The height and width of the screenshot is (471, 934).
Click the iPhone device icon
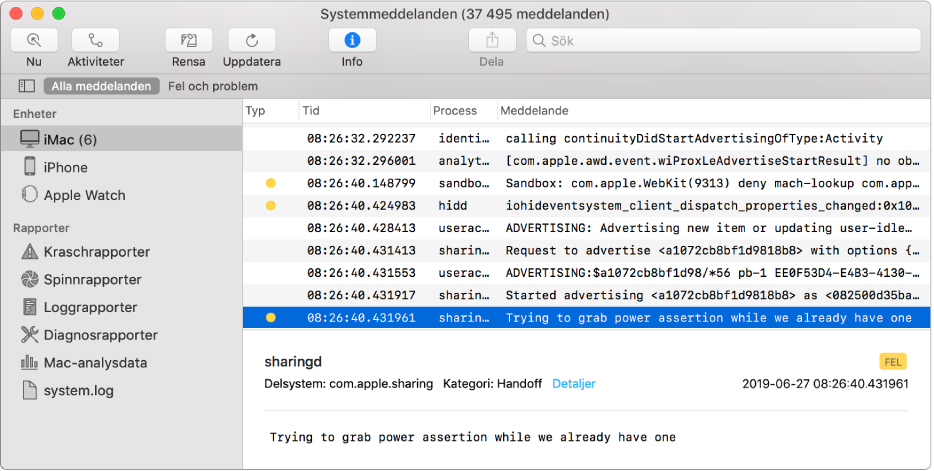[29, 166]
